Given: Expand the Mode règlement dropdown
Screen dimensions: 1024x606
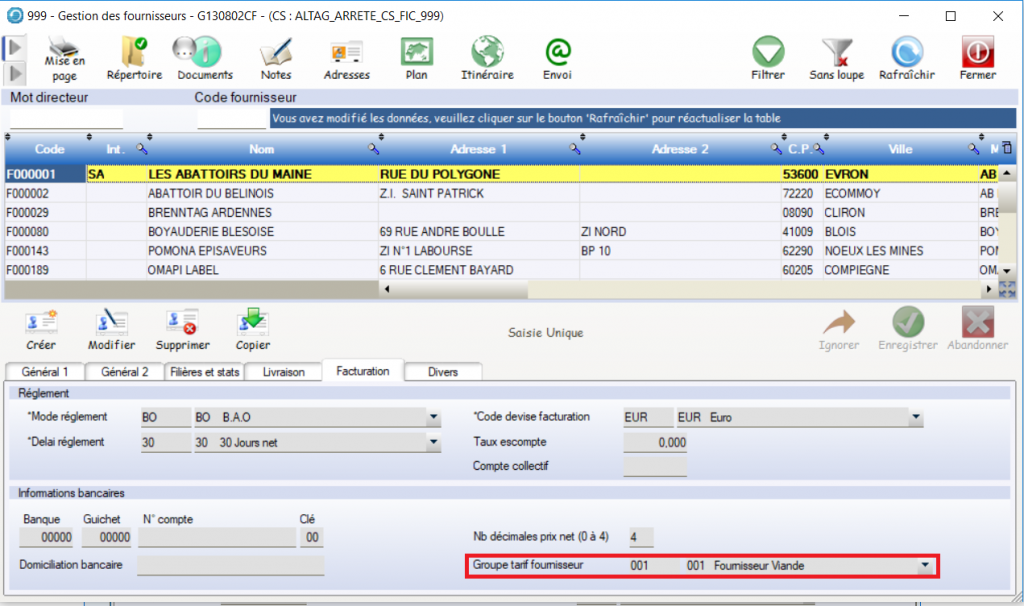Looking at the screenshot, I should [433, 417].
